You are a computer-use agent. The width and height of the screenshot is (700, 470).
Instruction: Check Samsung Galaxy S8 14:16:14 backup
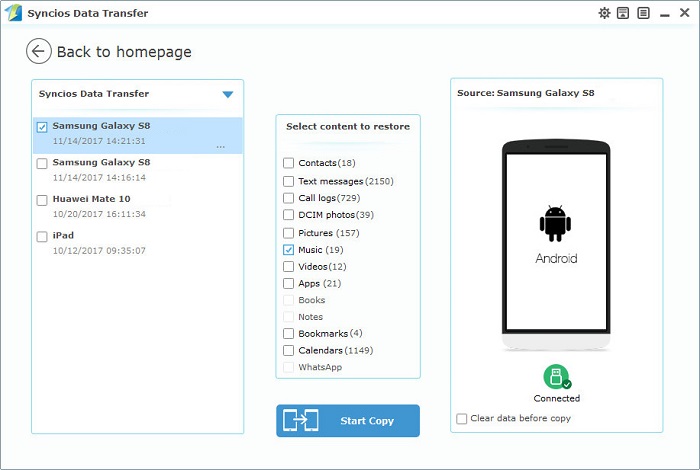pyautogui.click(x=42, y=163)
